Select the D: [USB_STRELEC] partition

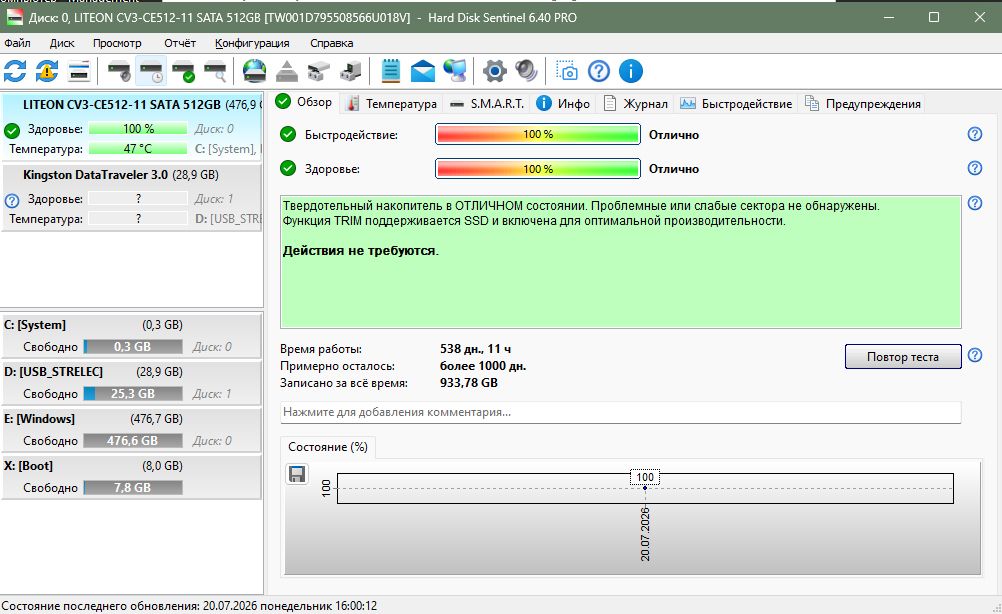[x=132, y=382]
